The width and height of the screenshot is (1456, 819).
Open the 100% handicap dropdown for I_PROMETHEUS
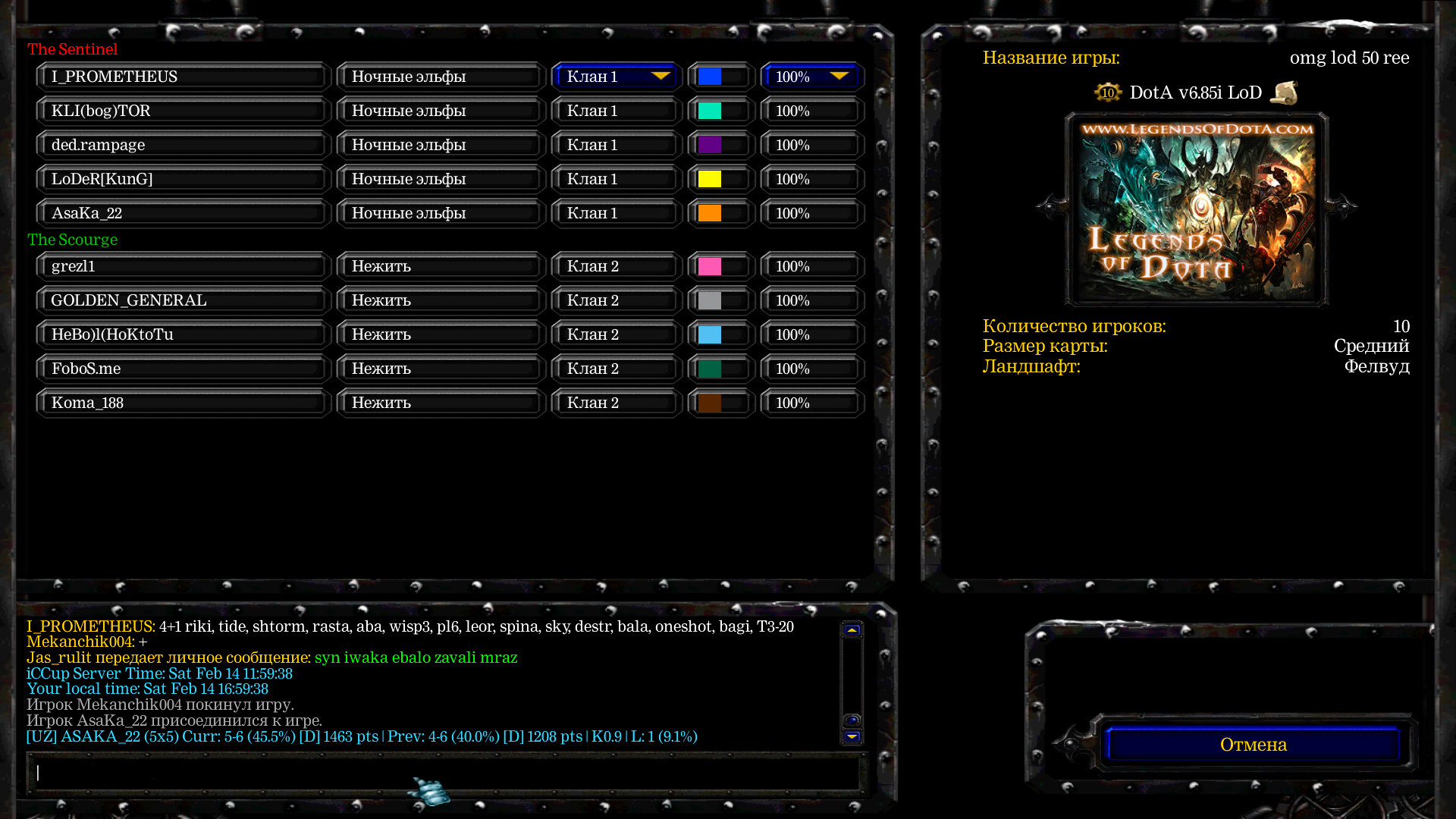(x=812, y=77)
